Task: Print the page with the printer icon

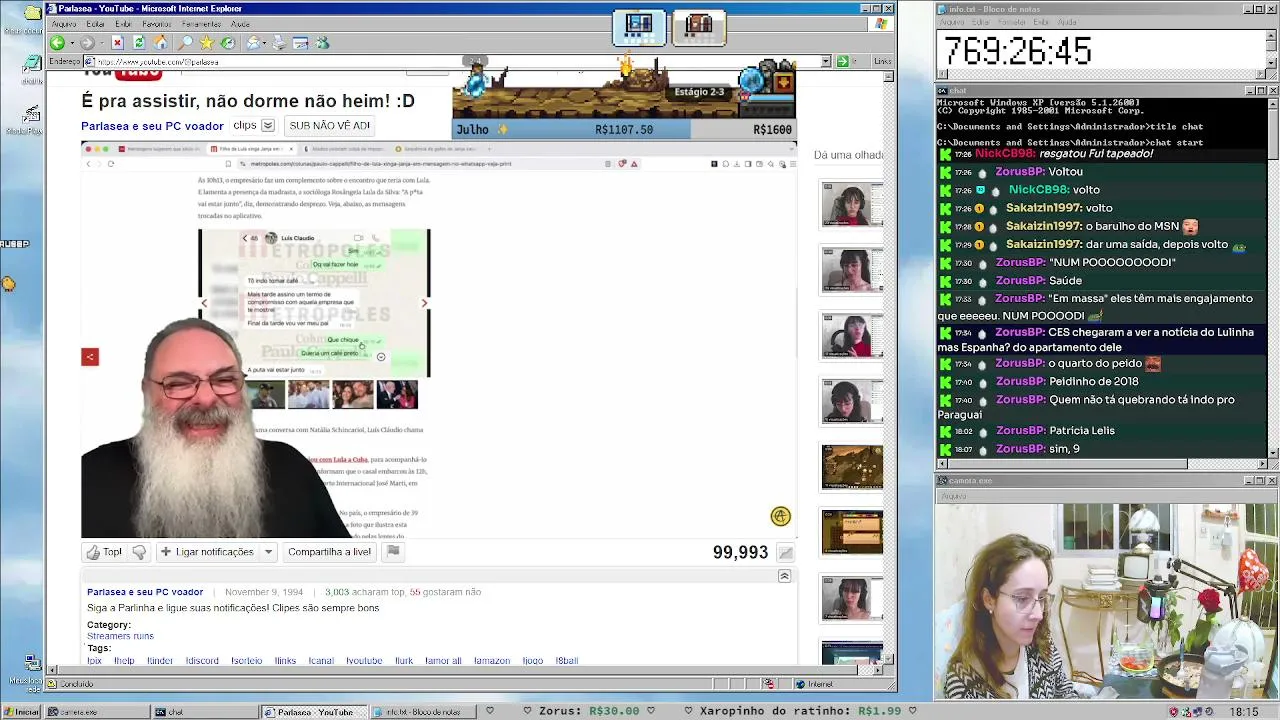Action: [279, 43]
